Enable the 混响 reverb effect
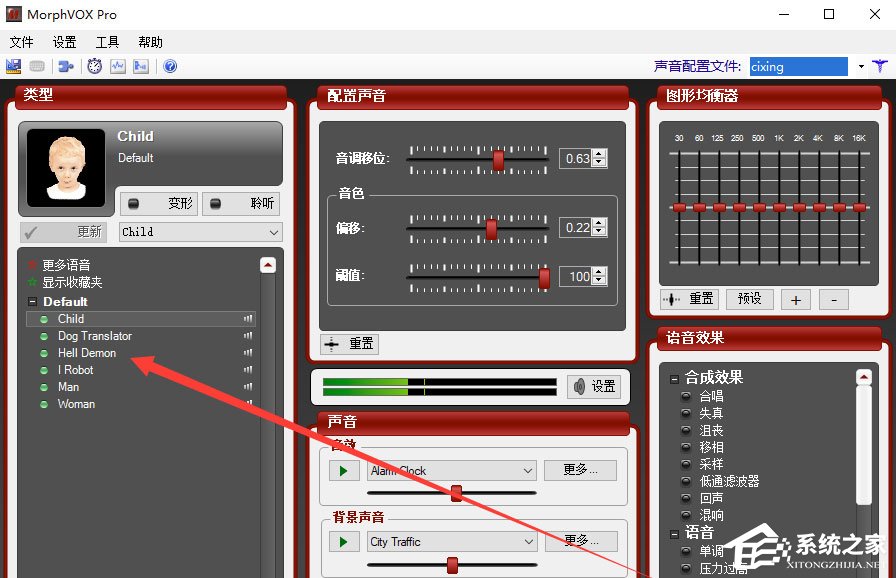The width and height of the screenshot is (896, 578). [686, 515]
